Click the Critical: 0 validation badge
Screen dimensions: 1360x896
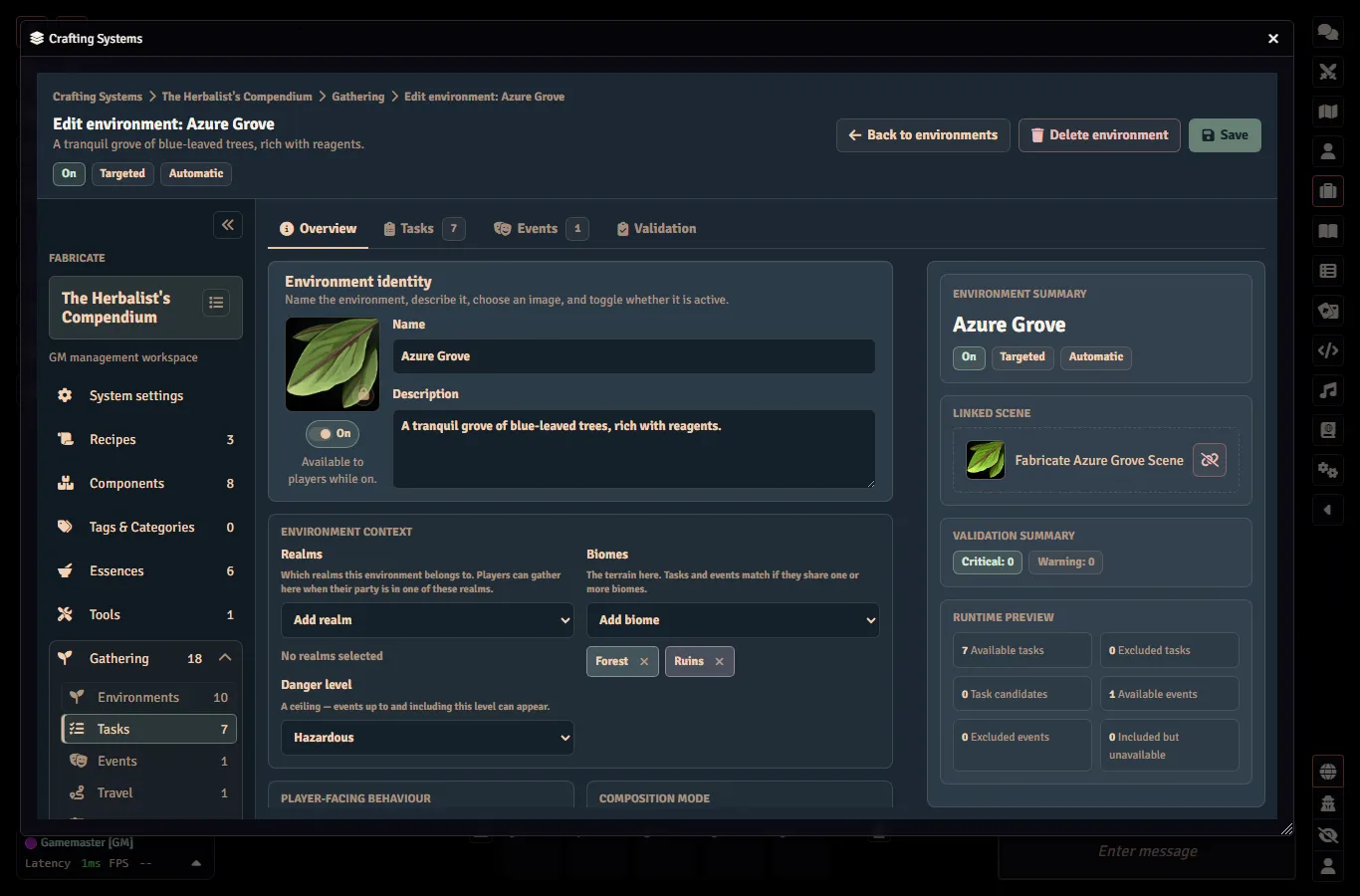click(x=988, y=562)
